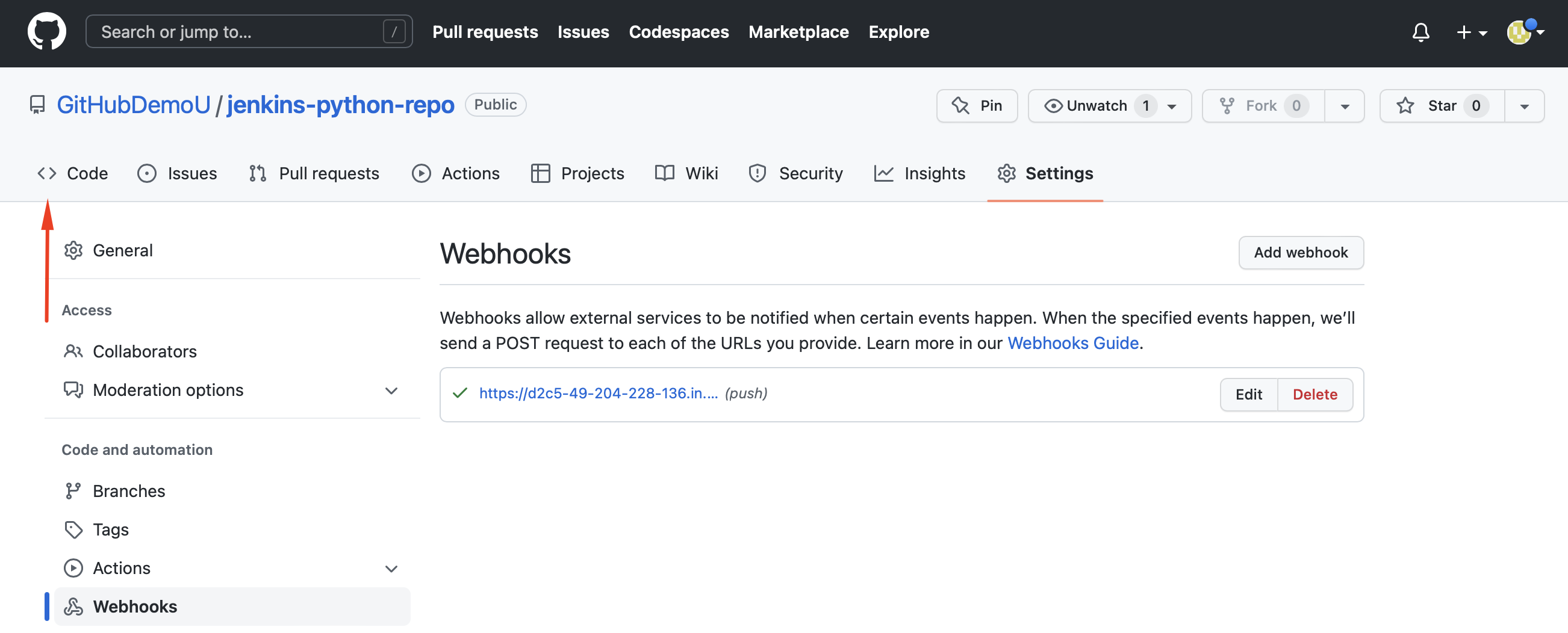Click the Public visibility badge
Image resolution: width=1568 pixels, height=633 pixels.
coord(496,105)
